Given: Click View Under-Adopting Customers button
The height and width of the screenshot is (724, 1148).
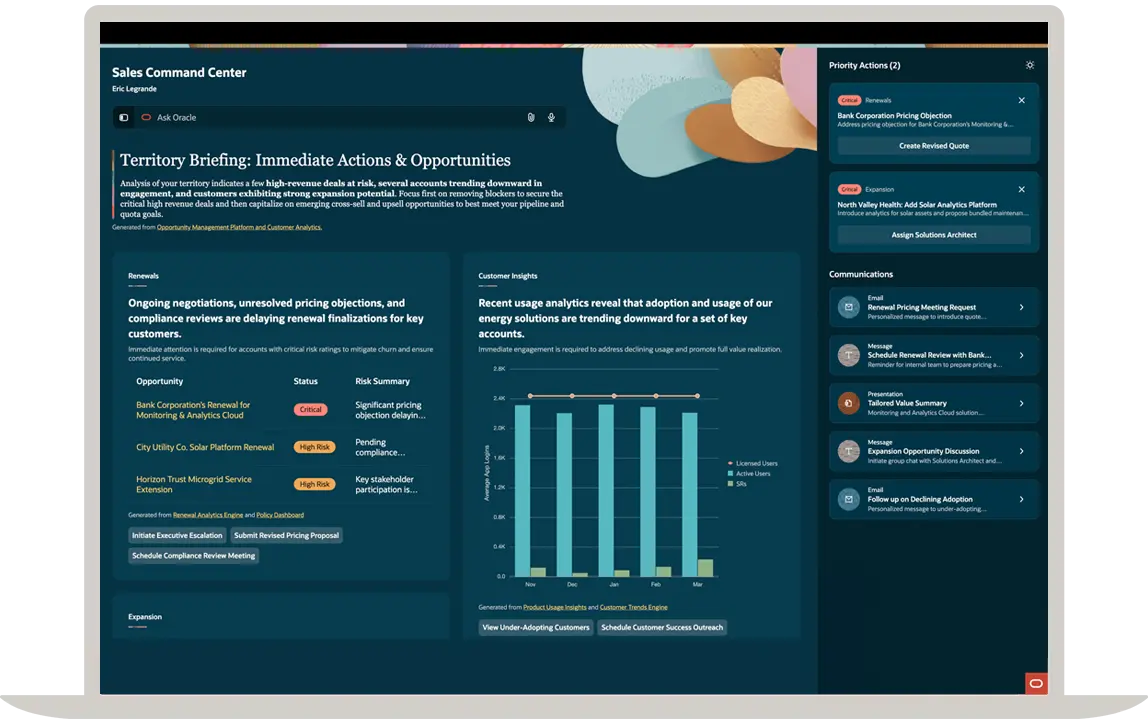Looking at the screenshot, I should point(536,627).
